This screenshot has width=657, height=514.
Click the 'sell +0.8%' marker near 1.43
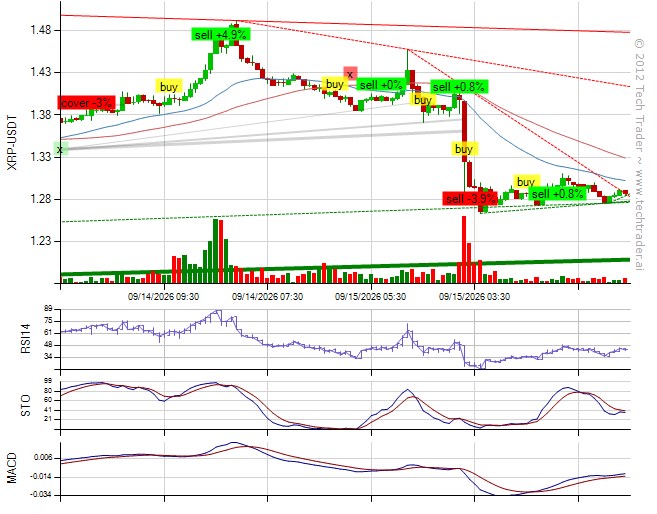[459, 87]
